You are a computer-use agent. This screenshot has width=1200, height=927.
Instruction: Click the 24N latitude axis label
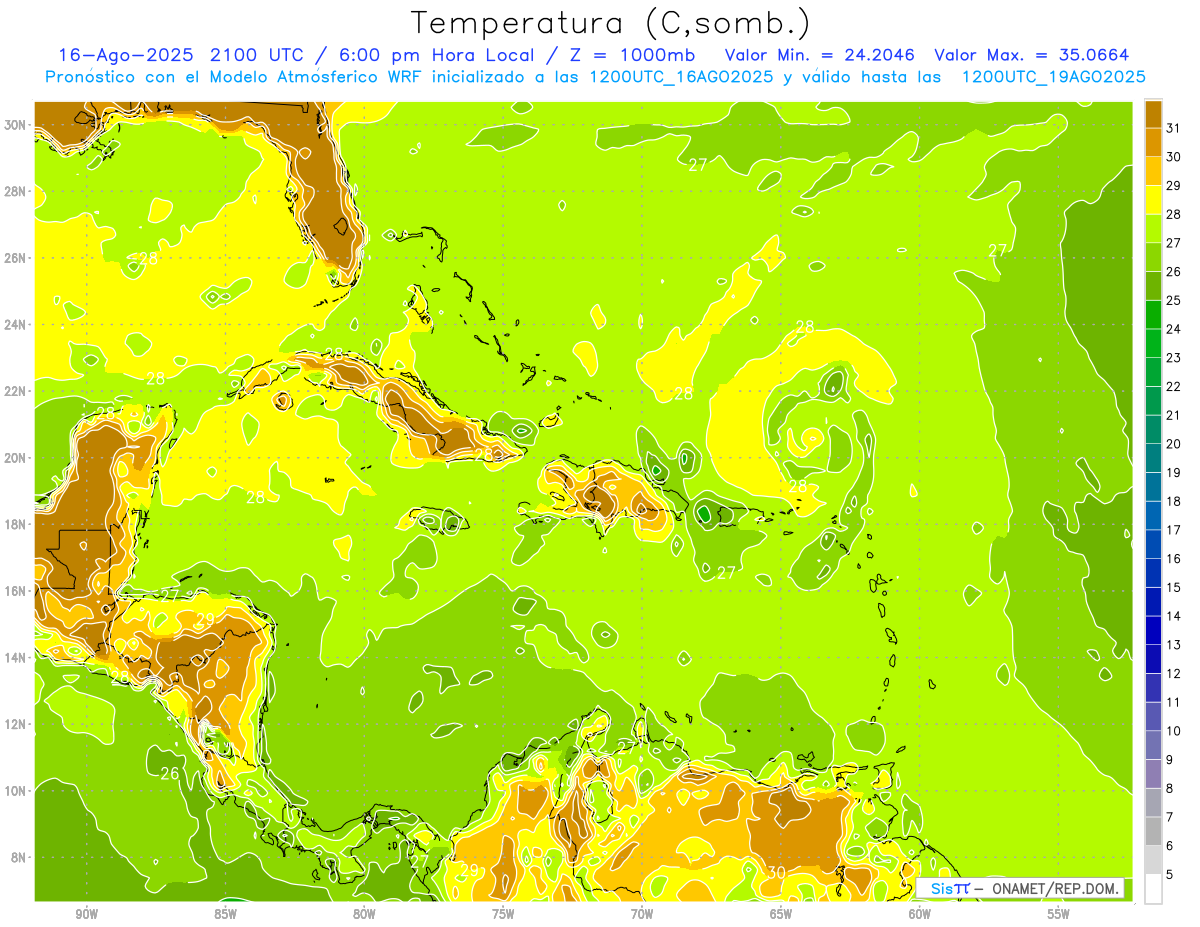point(15,324)
